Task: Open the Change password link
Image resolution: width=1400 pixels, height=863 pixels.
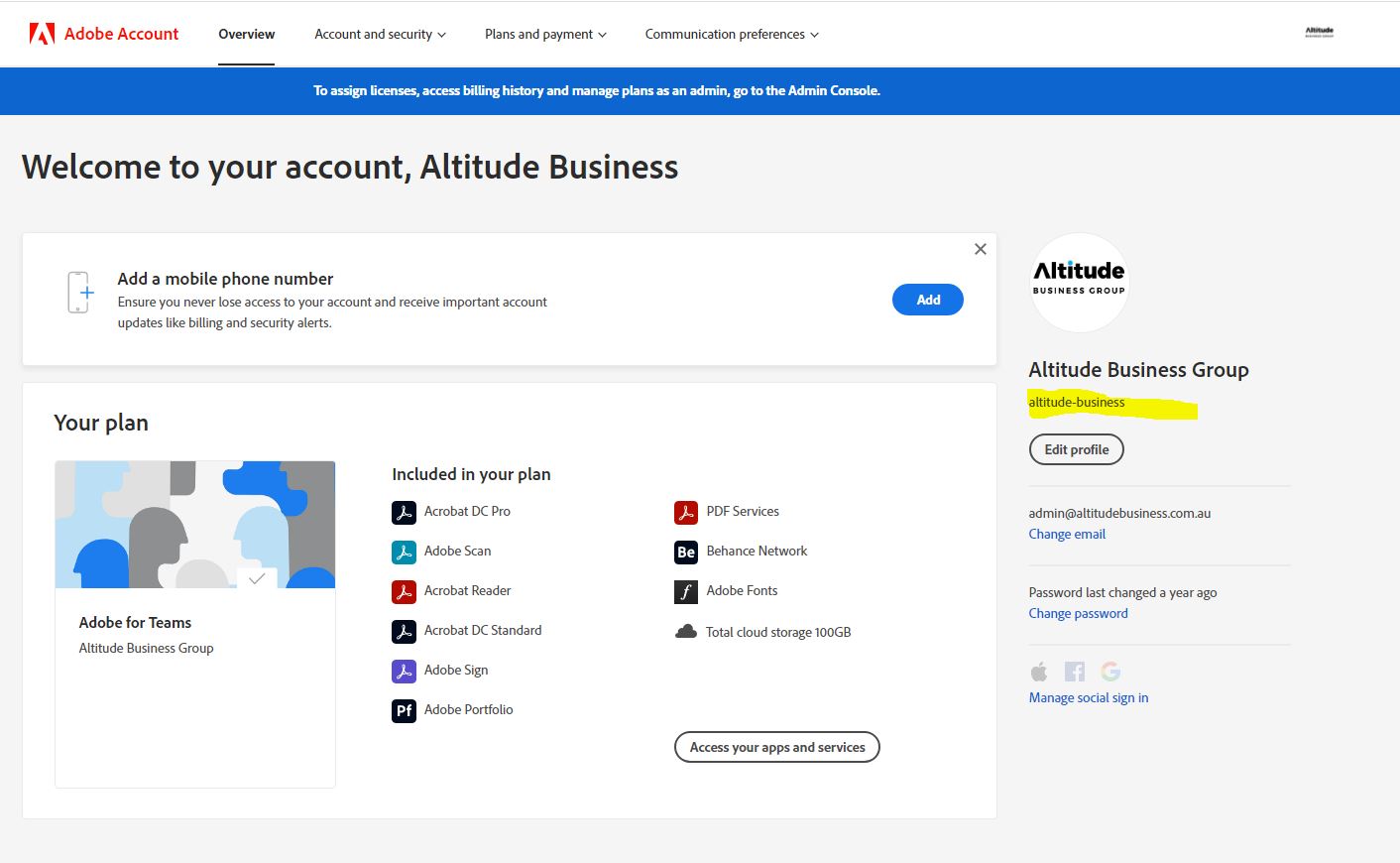Action: coord(1078,613)
